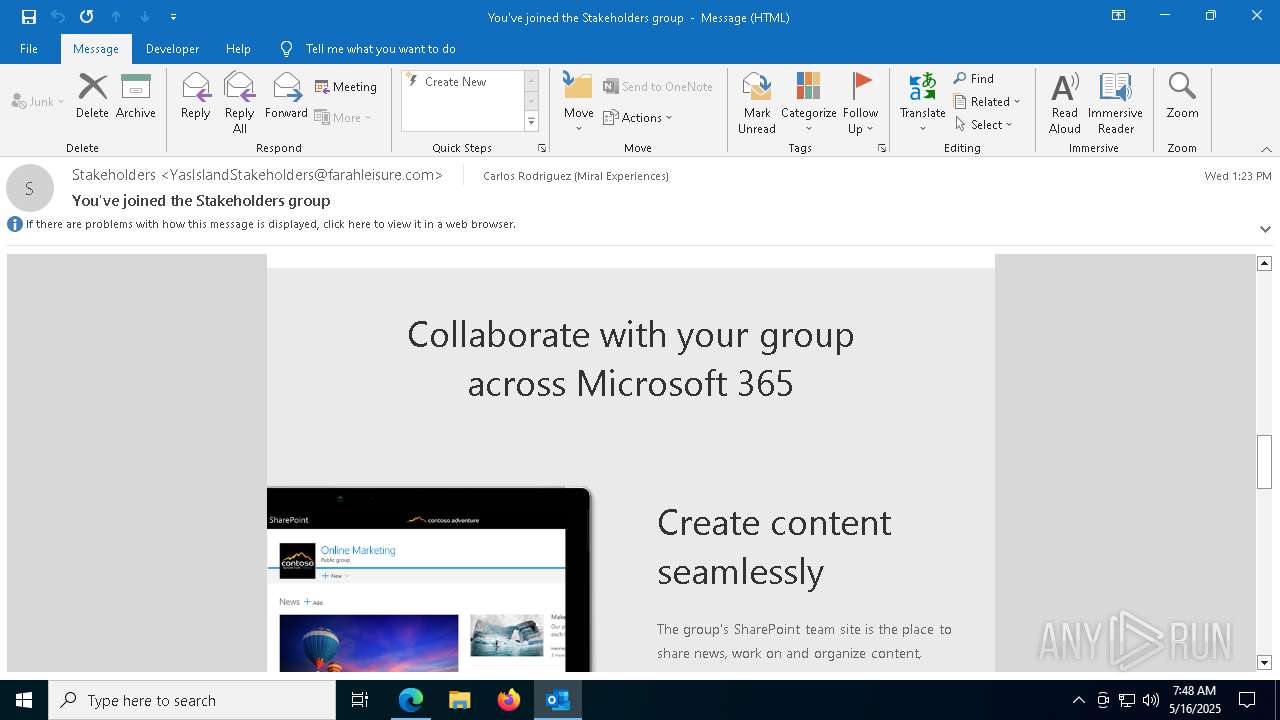Open Quick Steps dialog launcher

(x=542, y=148)
